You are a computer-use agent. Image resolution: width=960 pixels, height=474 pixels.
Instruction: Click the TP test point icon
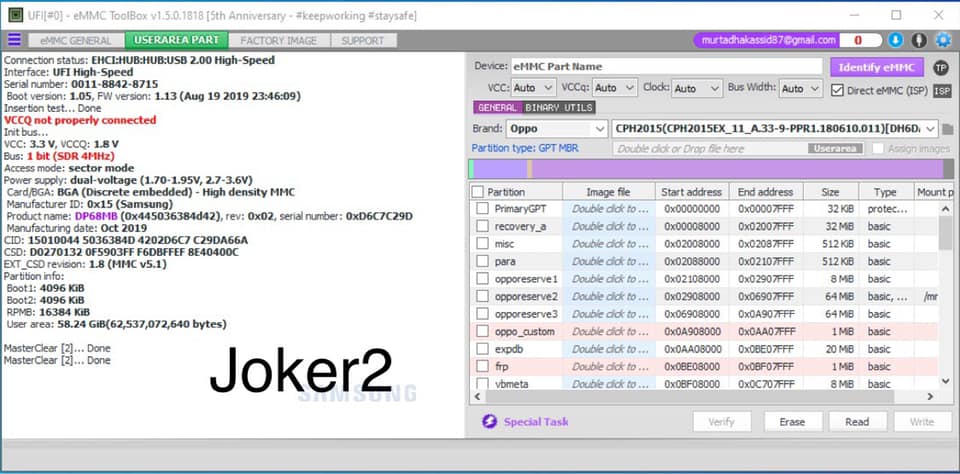click(940, 67)
